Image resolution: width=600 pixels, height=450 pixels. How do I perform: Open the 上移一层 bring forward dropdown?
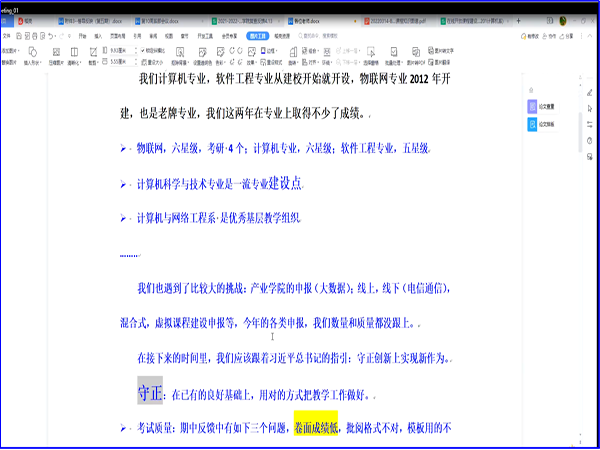[346, 51]
